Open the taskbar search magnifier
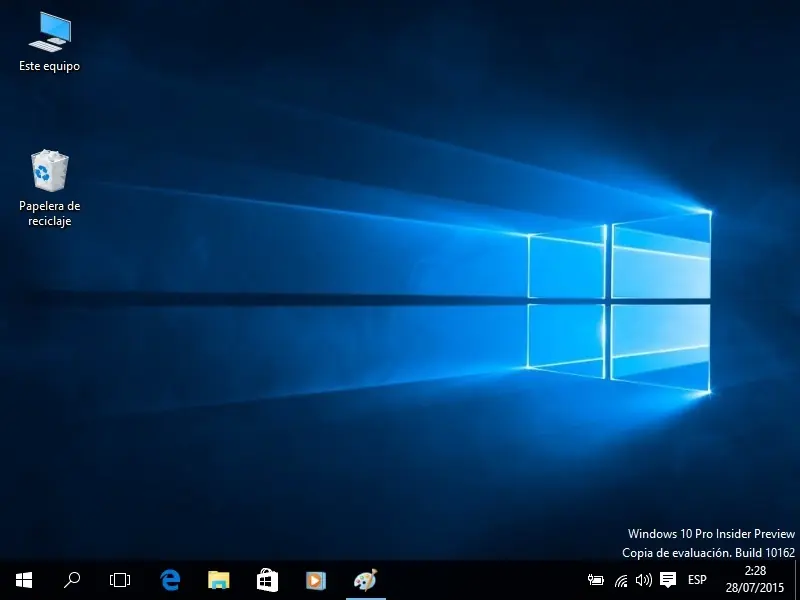Viewport: 800px width, 600px height. tap(72, 580)
